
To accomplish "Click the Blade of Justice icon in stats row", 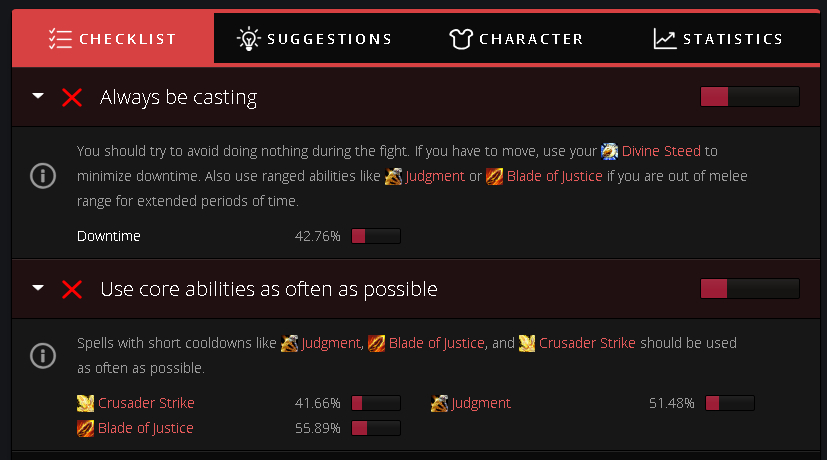I will coord(85,428).
